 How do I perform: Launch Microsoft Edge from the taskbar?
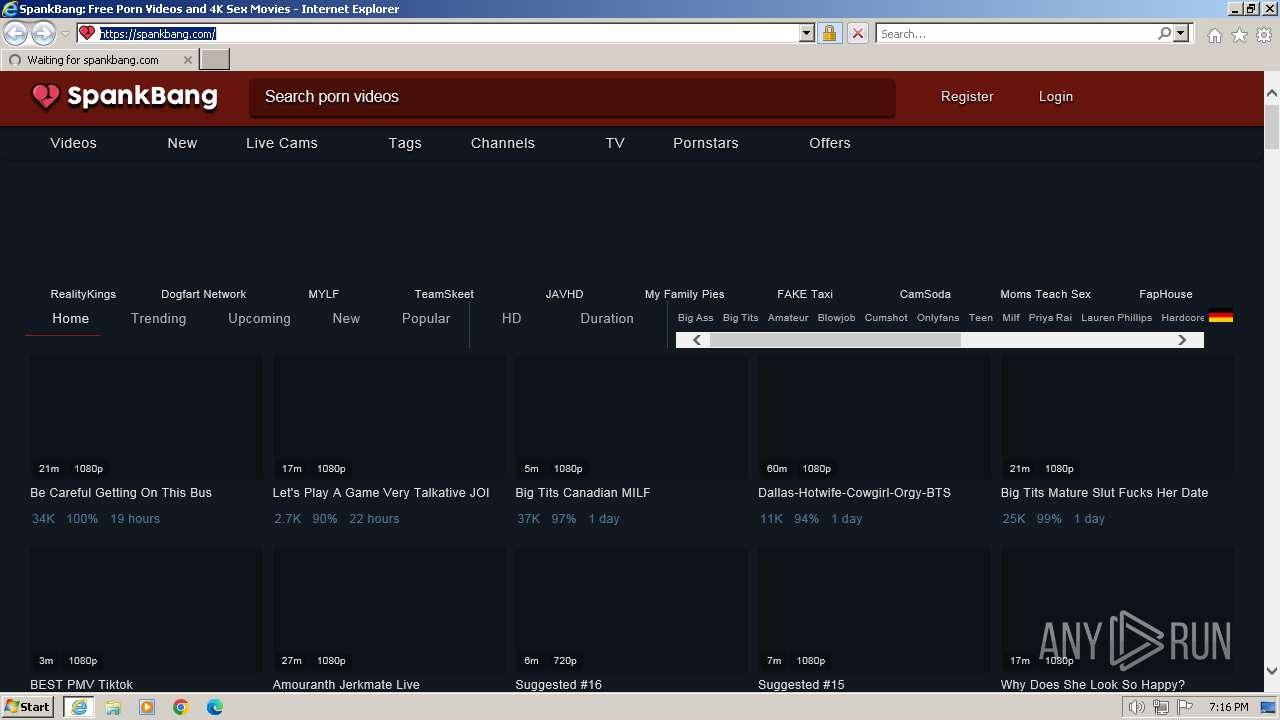click(x=215, y=707)
